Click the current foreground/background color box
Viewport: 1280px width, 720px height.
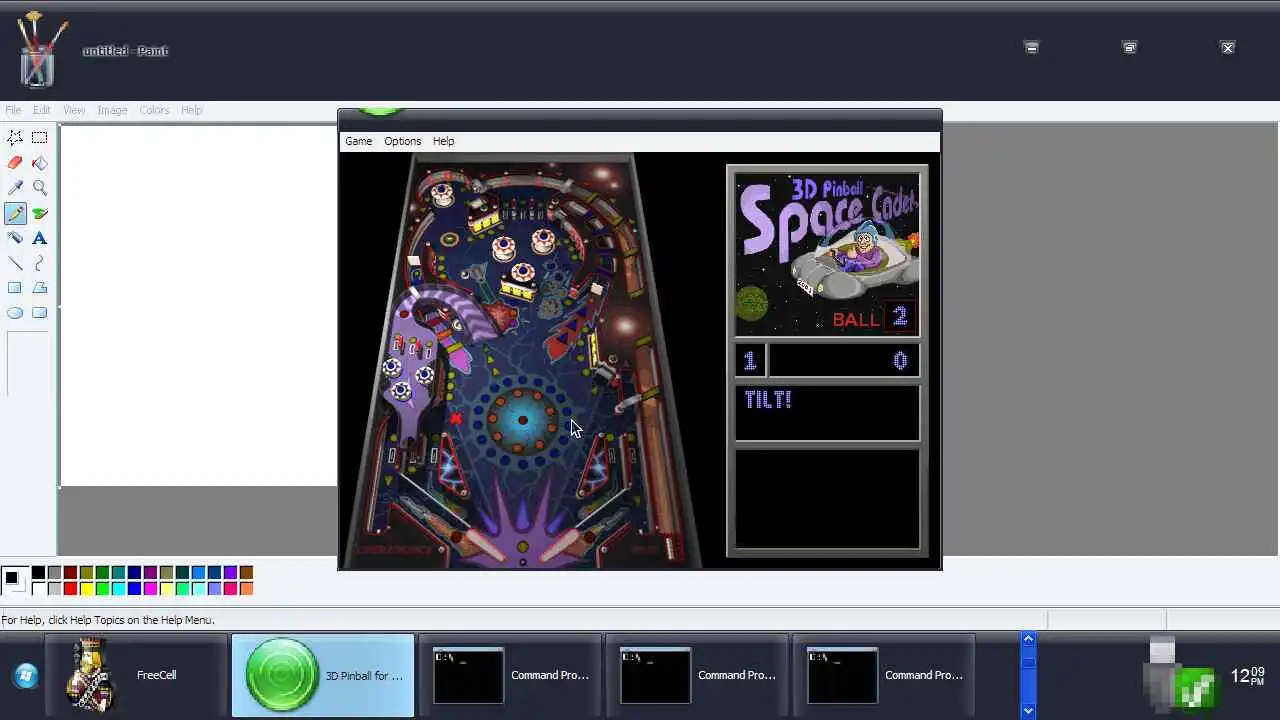click(14, 580)
